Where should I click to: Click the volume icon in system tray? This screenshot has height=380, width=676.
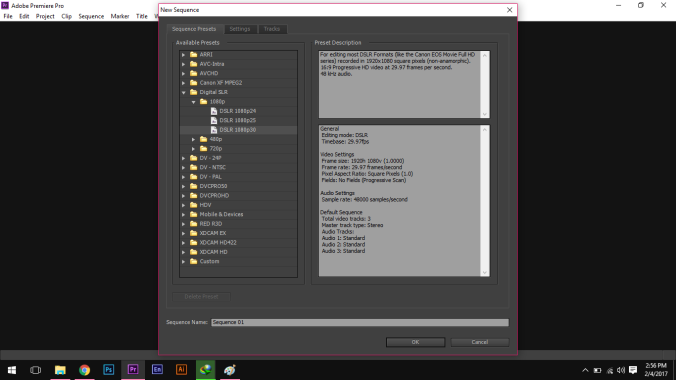(x=621, y=370)
